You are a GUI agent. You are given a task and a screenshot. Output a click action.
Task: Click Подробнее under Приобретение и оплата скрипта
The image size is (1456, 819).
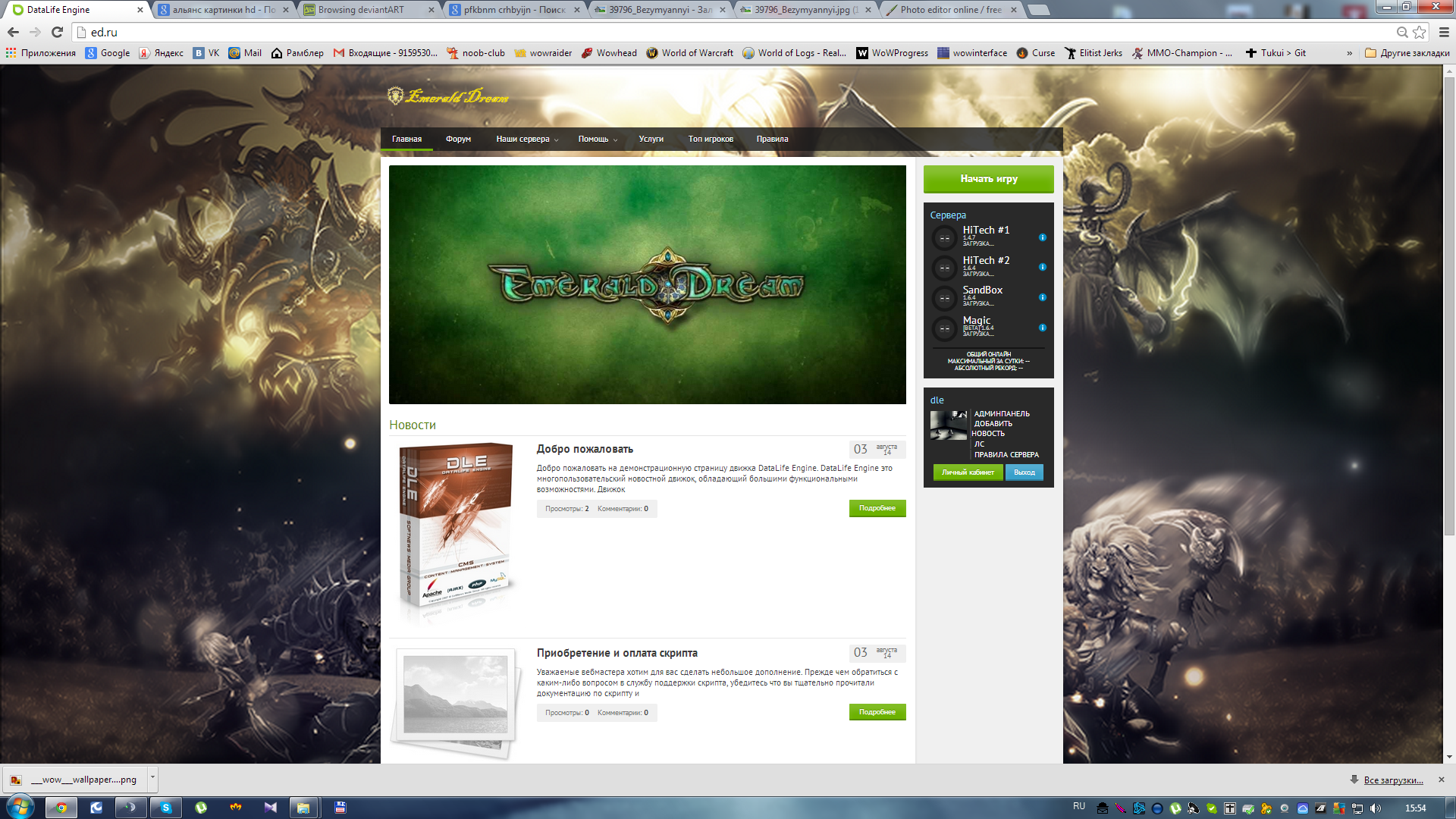[877, 712]
